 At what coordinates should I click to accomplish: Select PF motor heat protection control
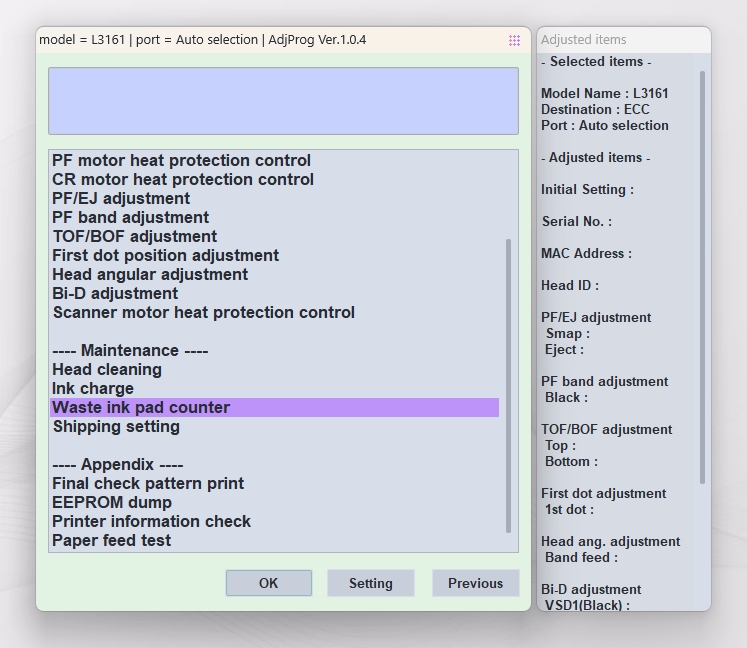[181, 160]
